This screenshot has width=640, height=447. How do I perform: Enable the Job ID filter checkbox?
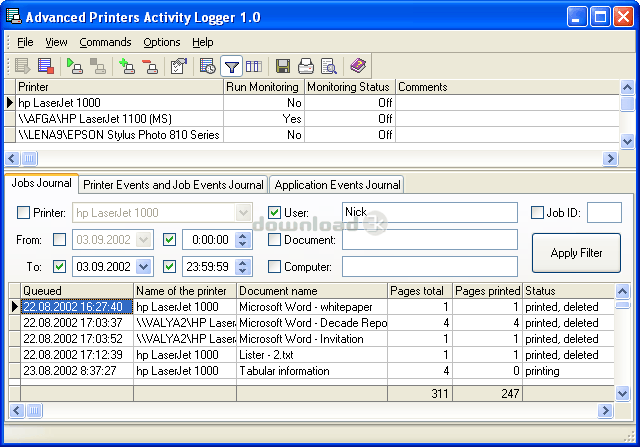tap(537, 212)
